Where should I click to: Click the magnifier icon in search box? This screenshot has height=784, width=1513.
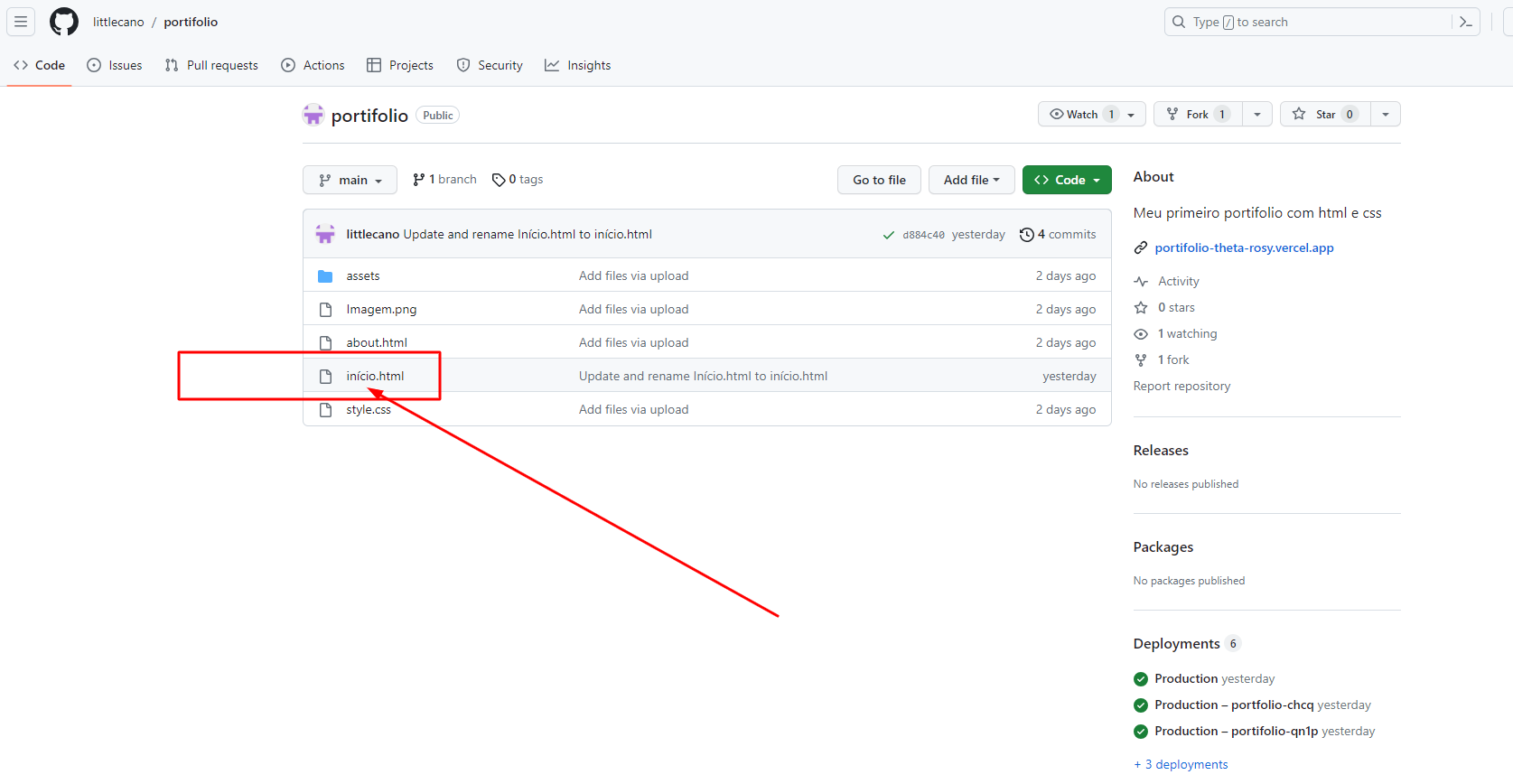pos(1179,22)
